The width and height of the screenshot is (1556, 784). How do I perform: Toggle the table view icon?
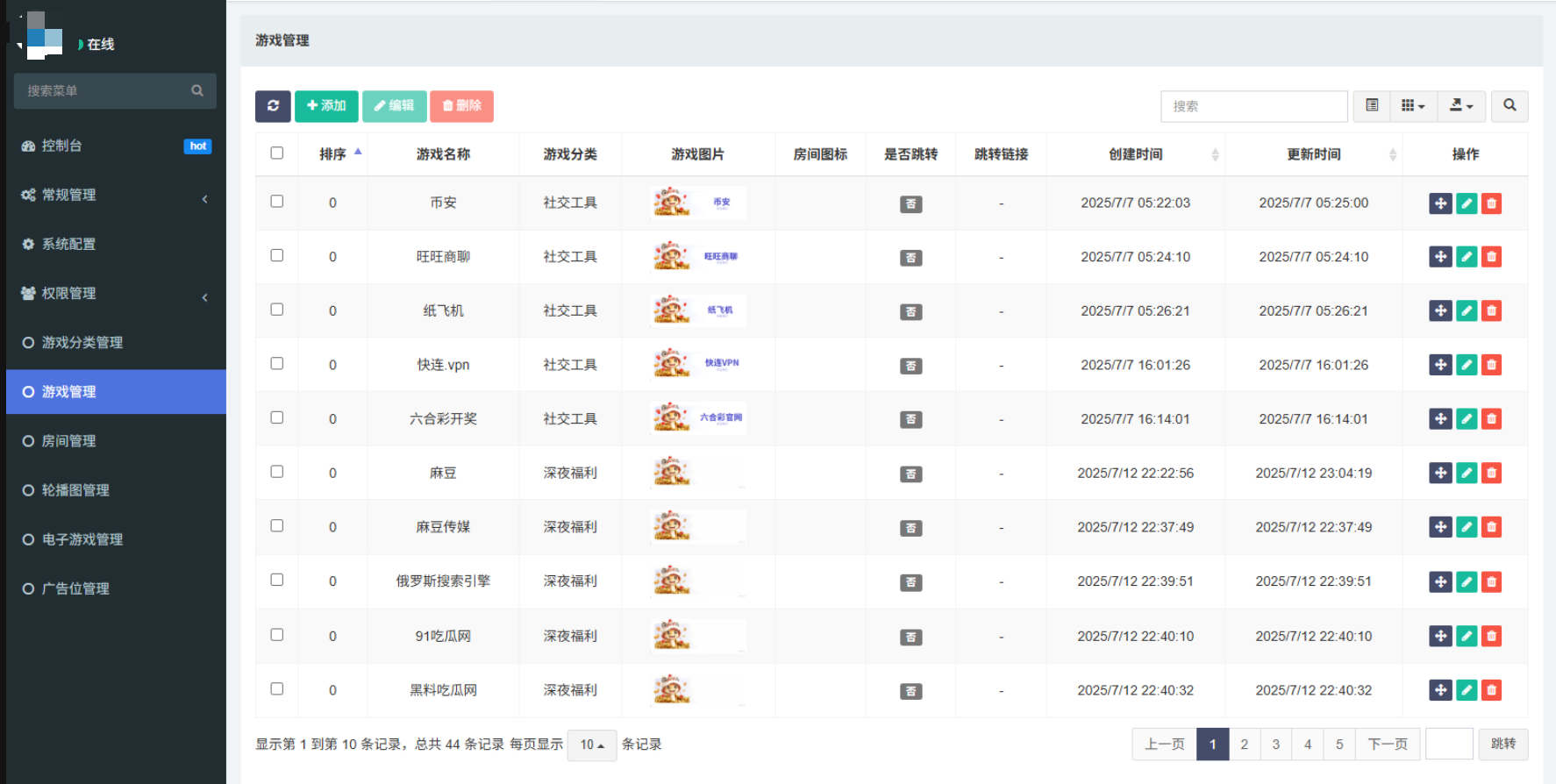pos(1372,106)
